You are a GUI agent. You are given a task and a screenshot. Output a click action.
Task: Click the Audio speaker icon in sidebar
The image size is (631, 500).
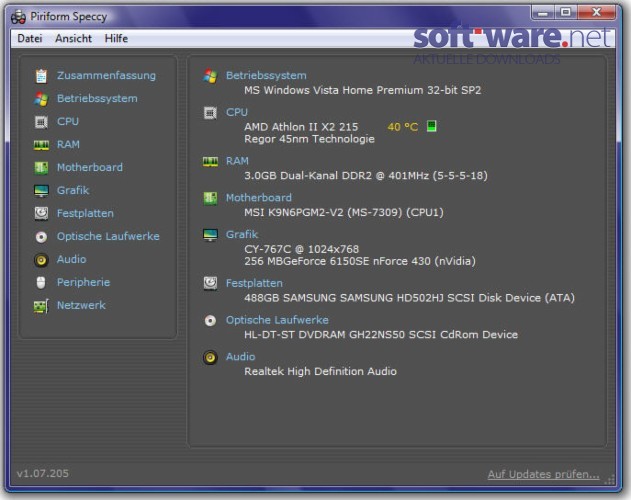tap(41, 260)
